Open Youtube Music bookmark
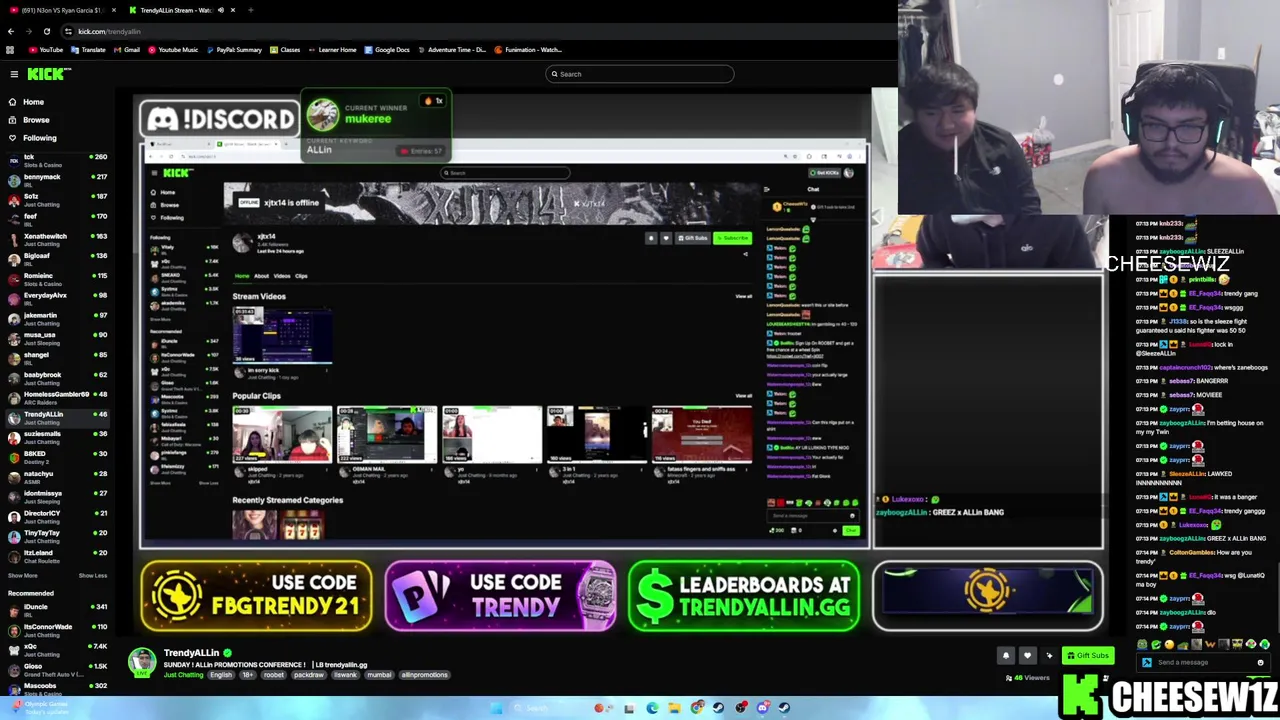Image resolution: width=1280 pixels, height=720 pixels. [172, 50]
